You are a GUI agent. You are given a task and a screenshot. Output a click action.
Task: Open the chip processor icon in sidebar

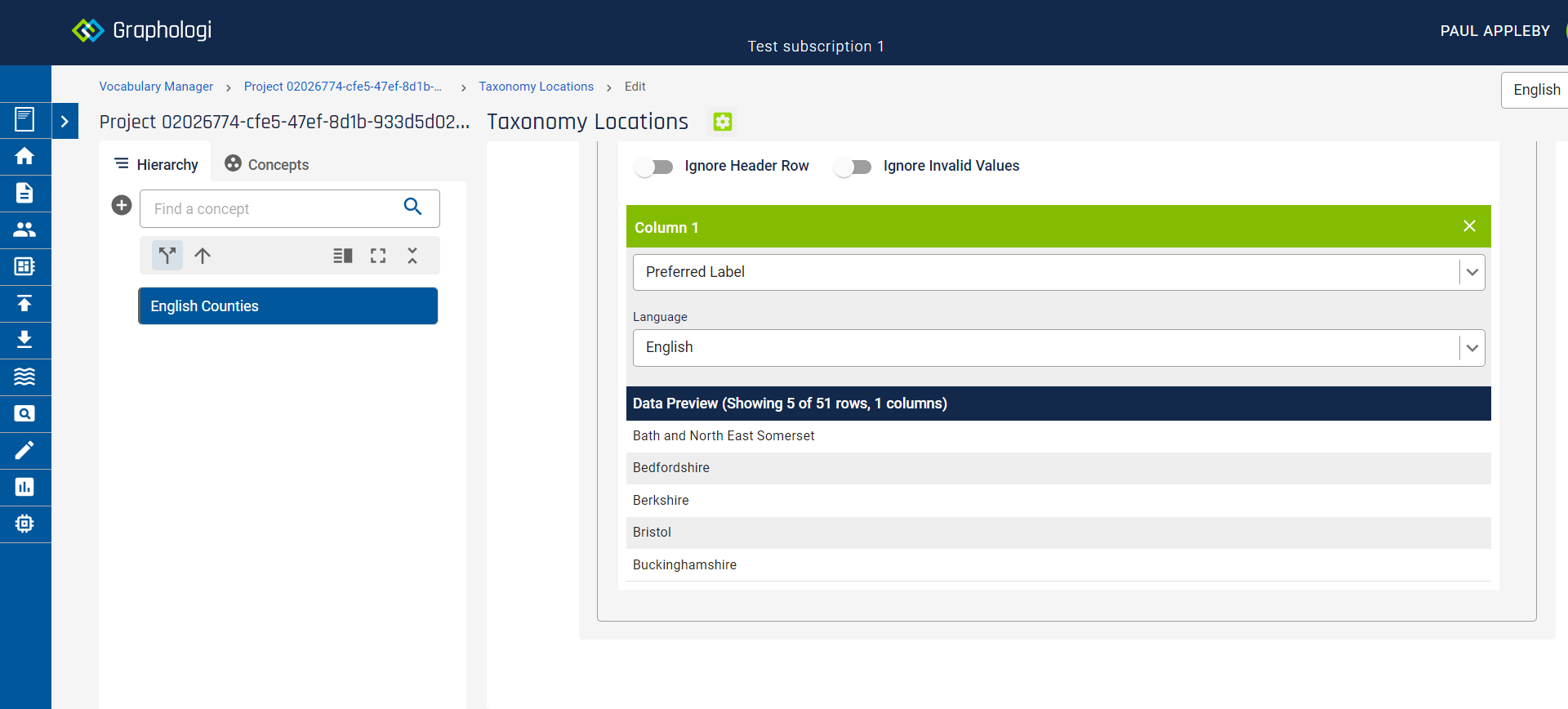point(24,524)
